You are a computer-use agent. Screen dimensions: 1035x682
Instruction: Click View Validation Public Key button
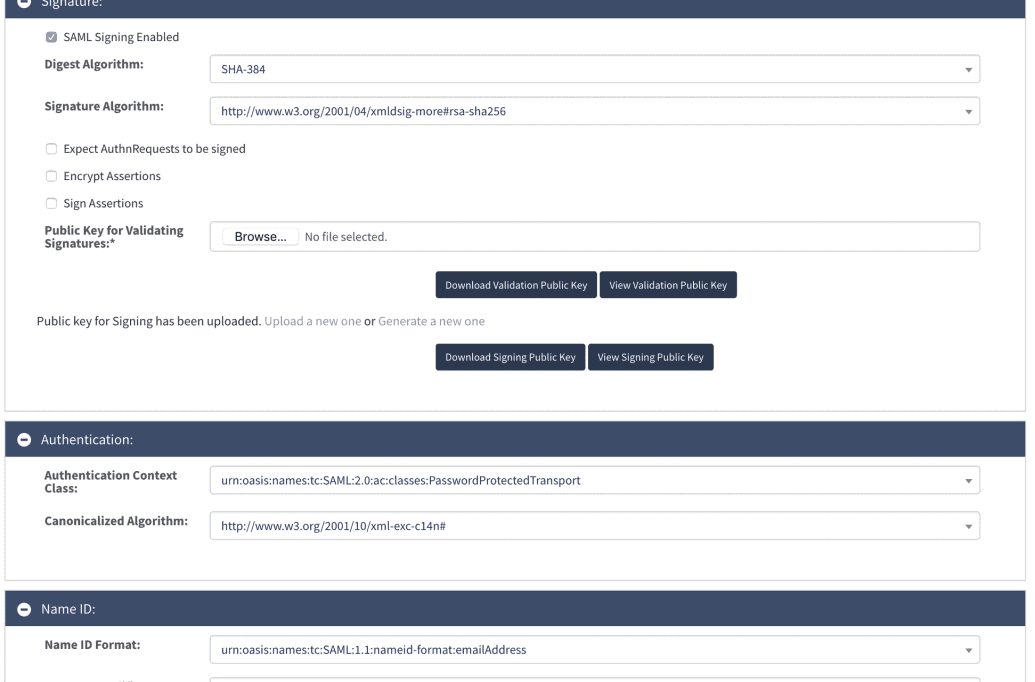[668, 285]
